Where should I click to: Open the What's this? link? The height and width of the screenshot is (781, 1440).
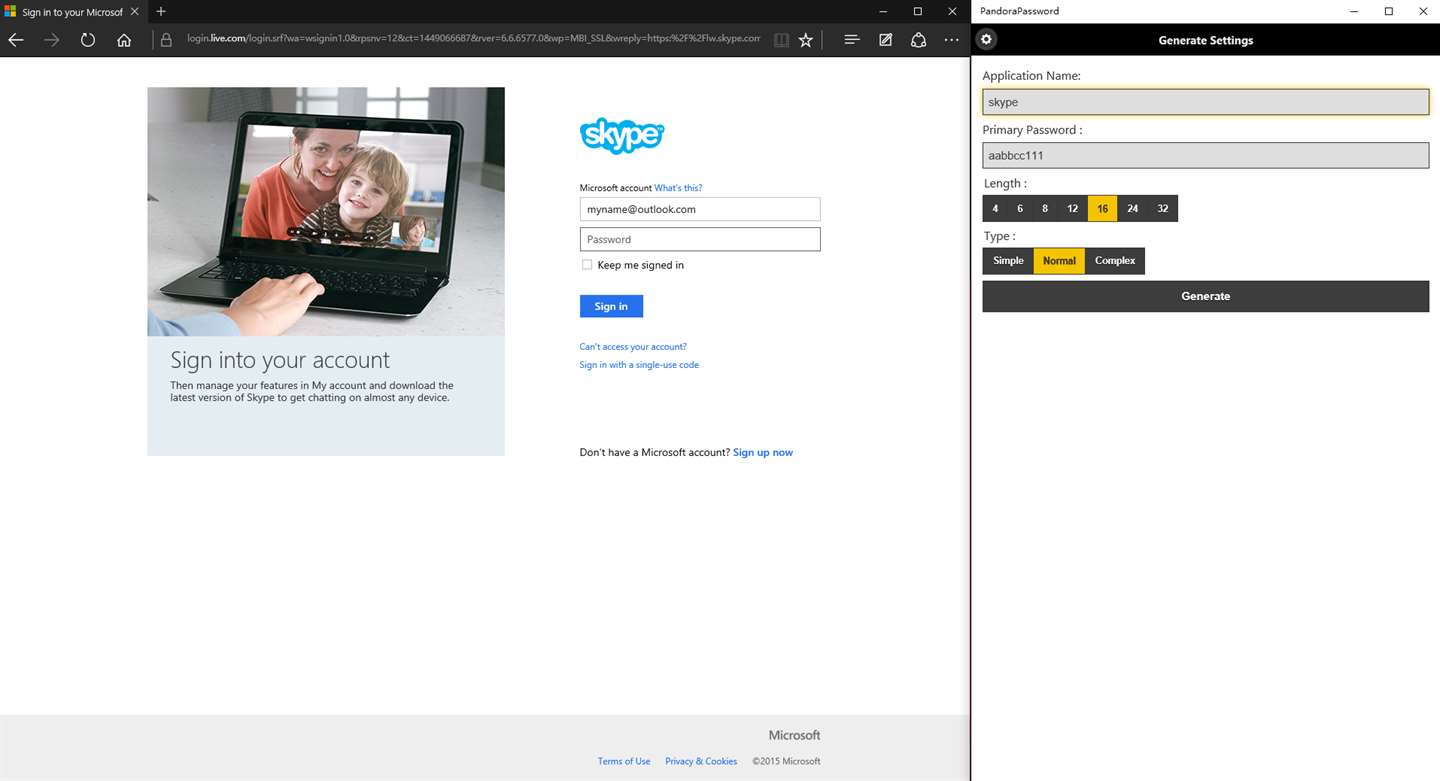point(678,188)
